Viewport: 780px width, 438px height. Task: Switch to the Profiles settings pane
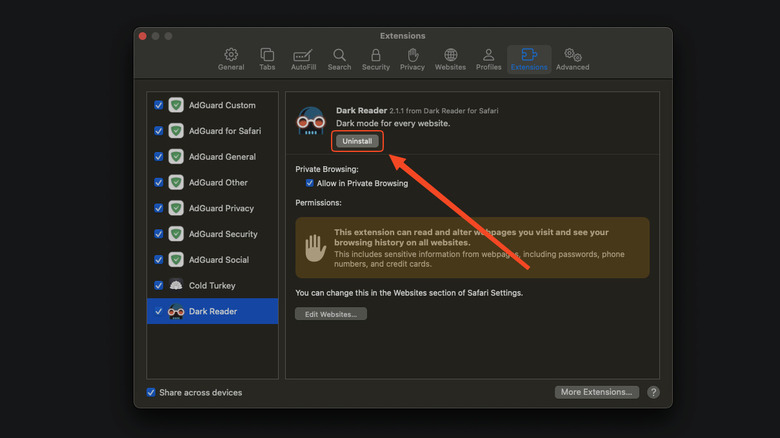(x=488, y=59)
